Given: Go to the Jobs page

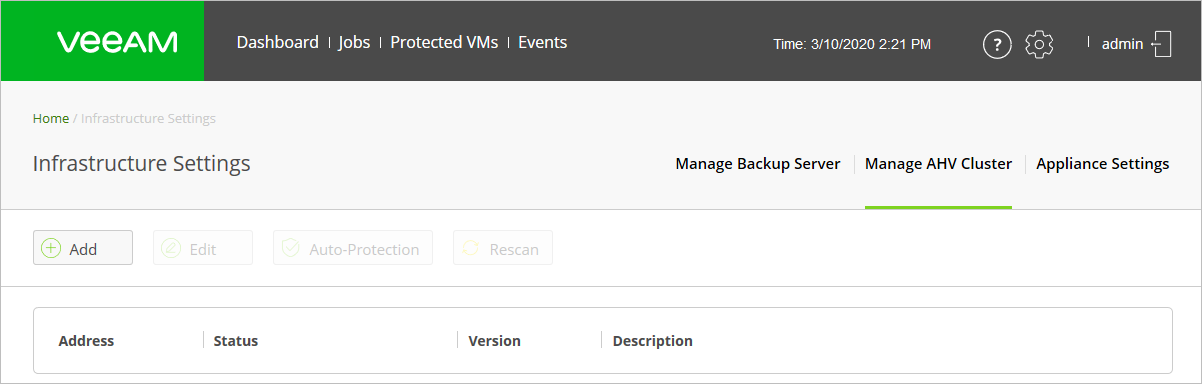Looking at the screenshot, I should point(354,42).
